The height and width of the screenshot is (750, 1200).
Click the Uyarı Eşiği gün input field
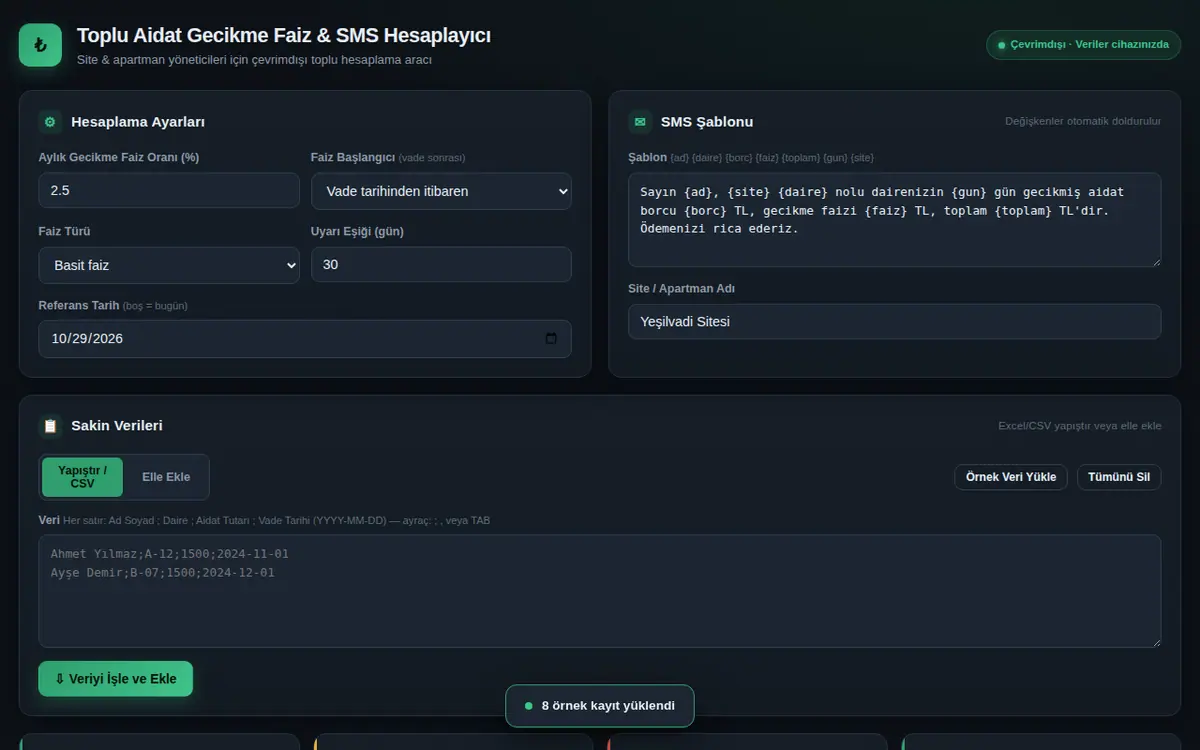pos(441,264)
